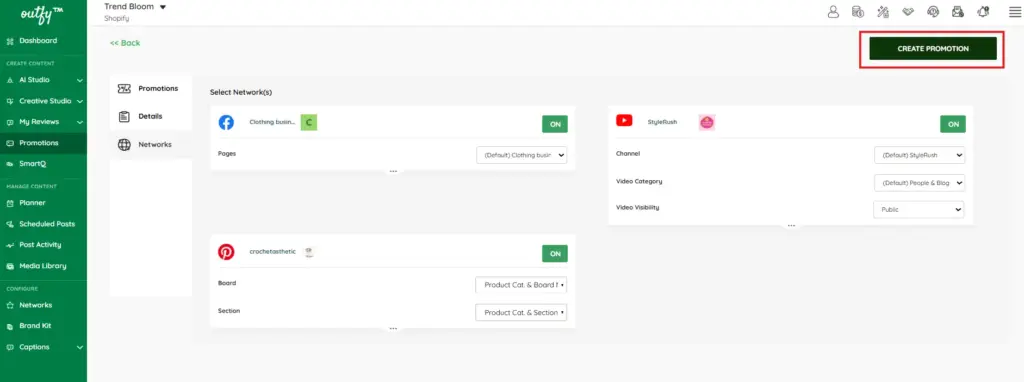Click the crochetasthetic profile avatar
The width and height of the screenshot is (1024, 382).
coord(310,252)
